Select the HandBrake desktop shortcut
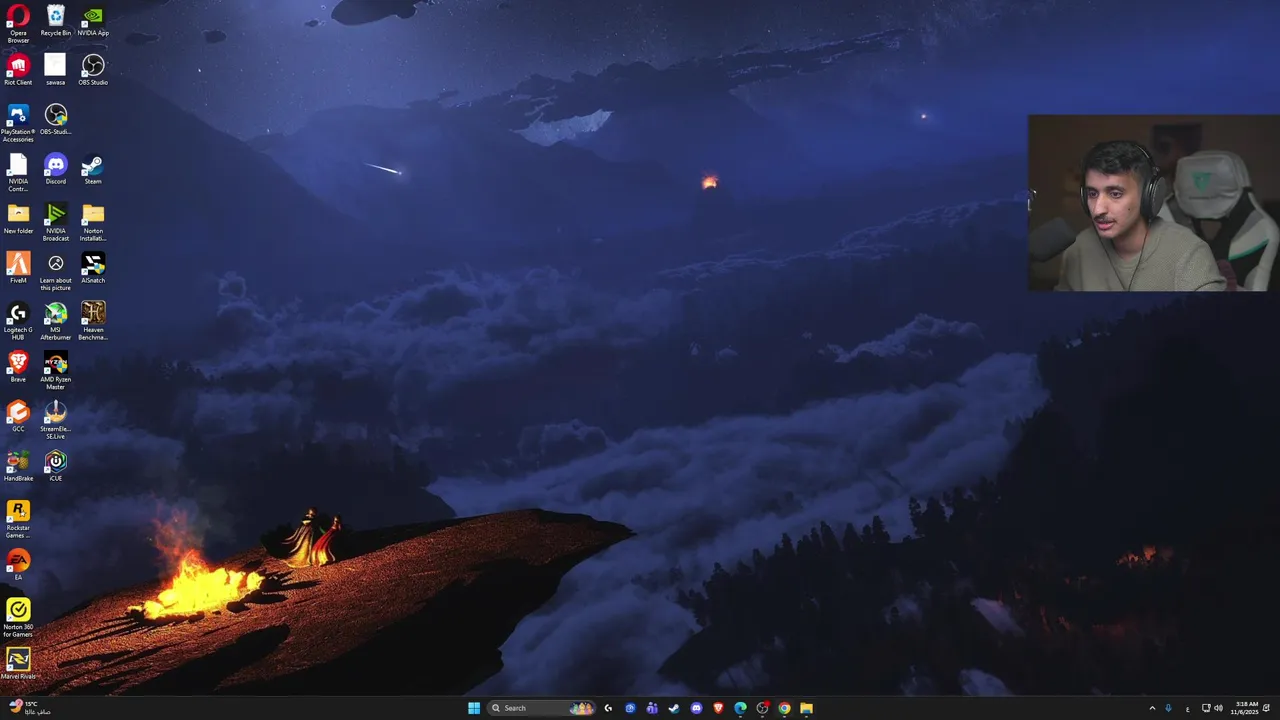This screenshot has width=1280, height=720. pos(18,466)
